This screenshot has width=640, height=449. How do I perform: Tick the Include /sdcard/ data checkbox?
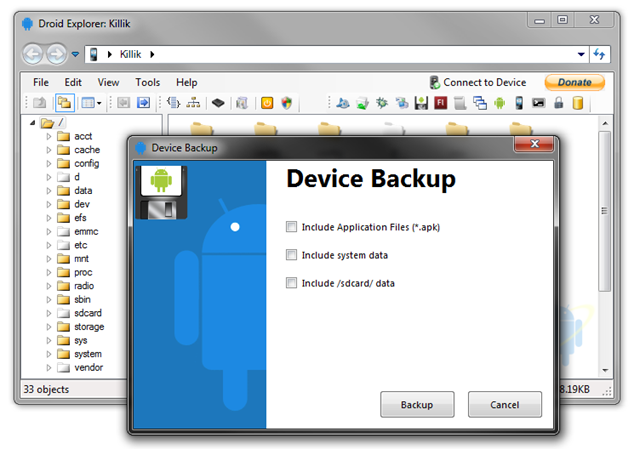(x=291, y=283)
